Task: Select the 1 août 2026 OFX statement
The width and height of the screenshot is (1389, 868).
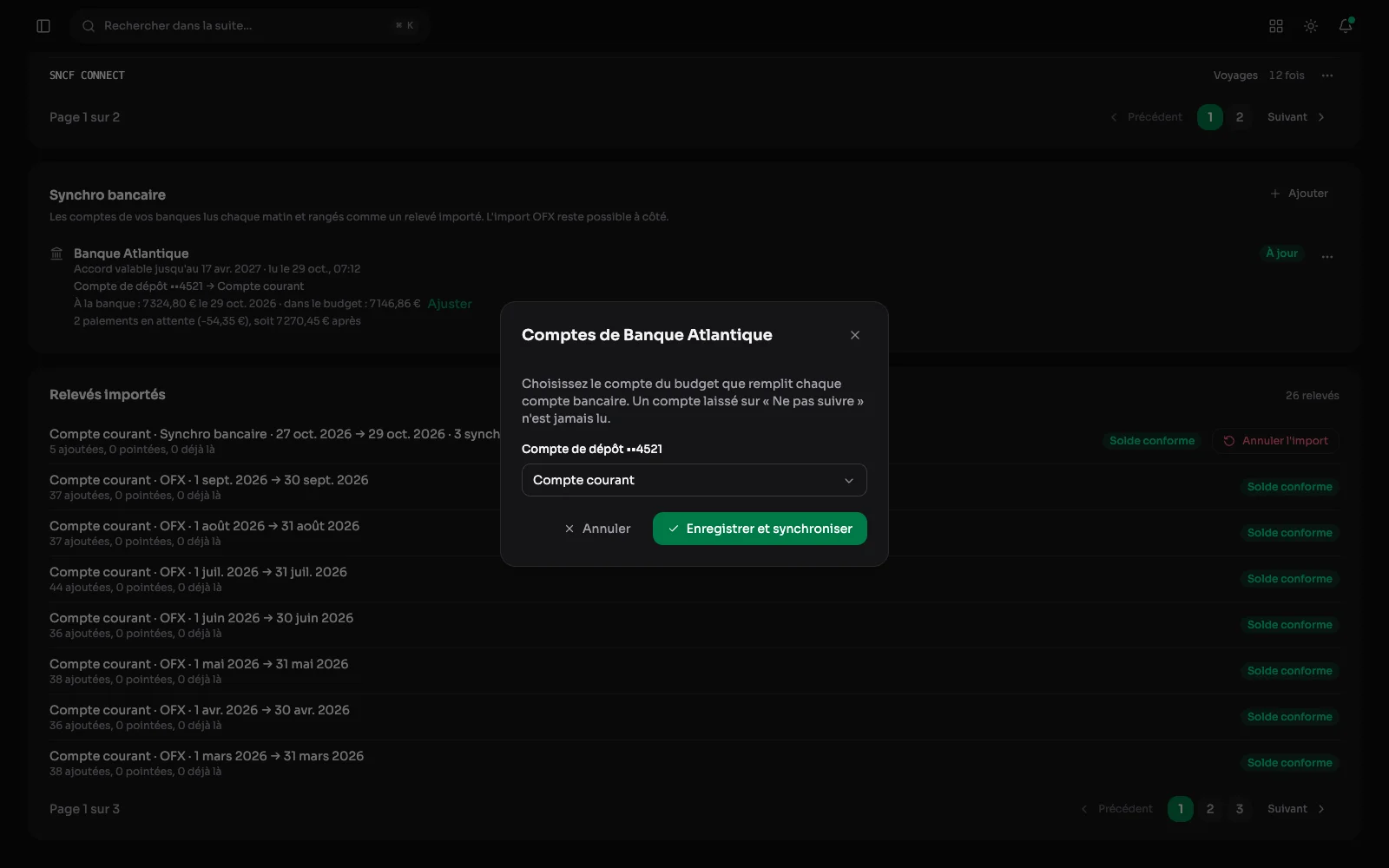Action: (x=694, y=533)
